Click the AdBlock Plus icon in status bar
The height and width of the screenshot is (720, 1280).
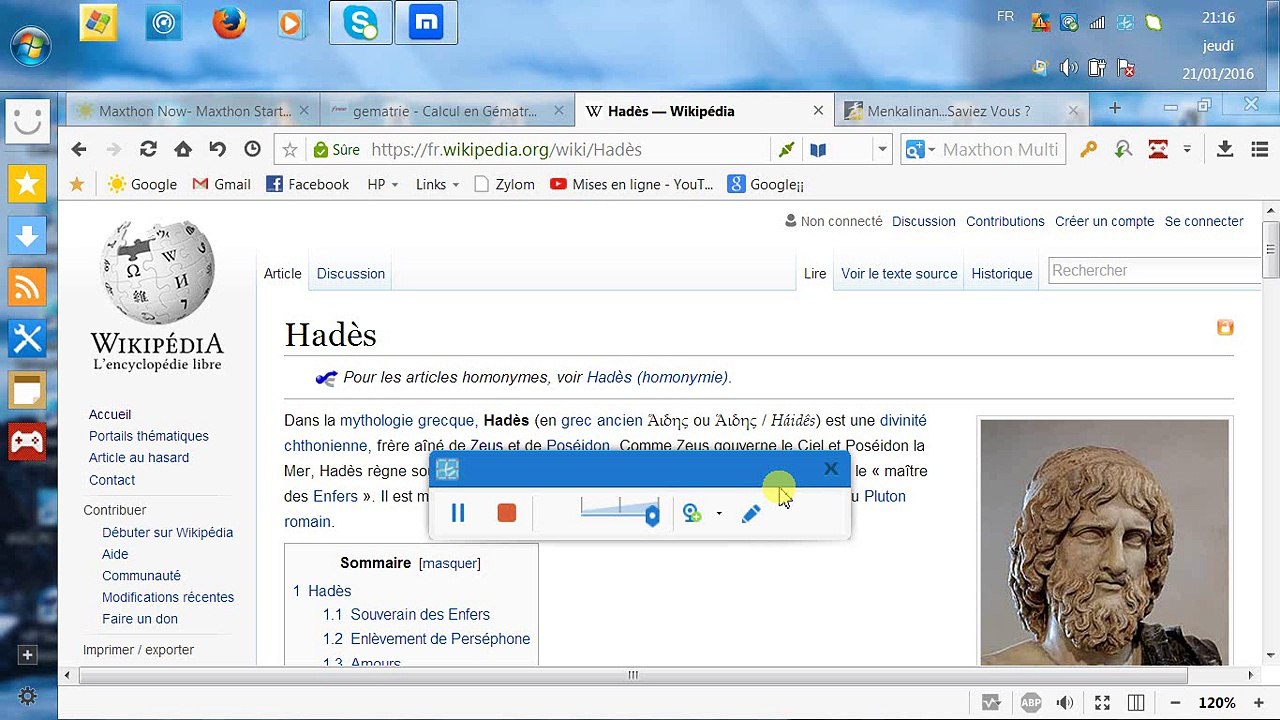coord(1030,703)
